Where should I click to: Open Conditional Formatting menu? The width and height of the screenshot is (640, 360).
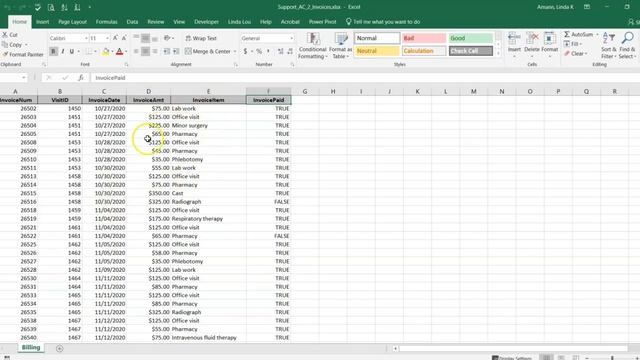[313, 46]
